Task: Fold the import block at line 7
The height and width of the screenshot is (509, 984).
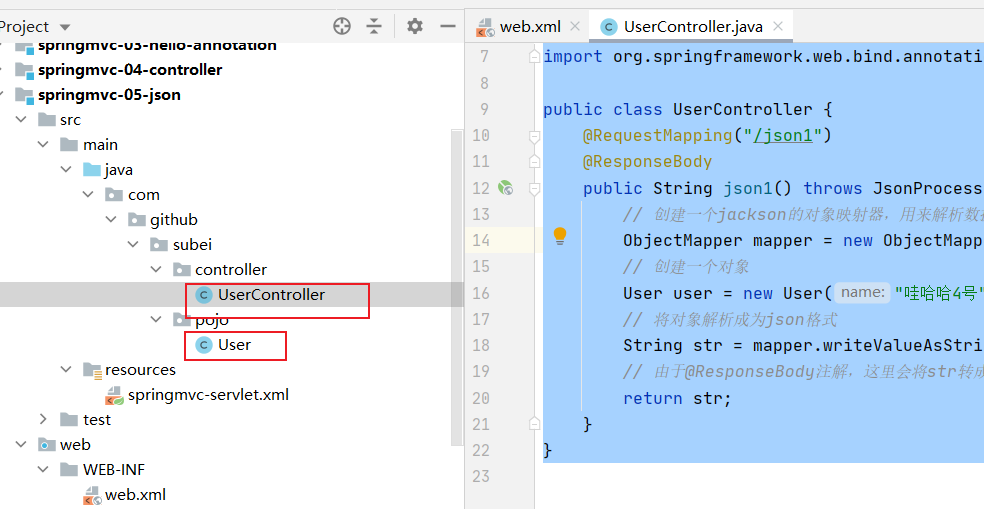Action: [535, 57]
